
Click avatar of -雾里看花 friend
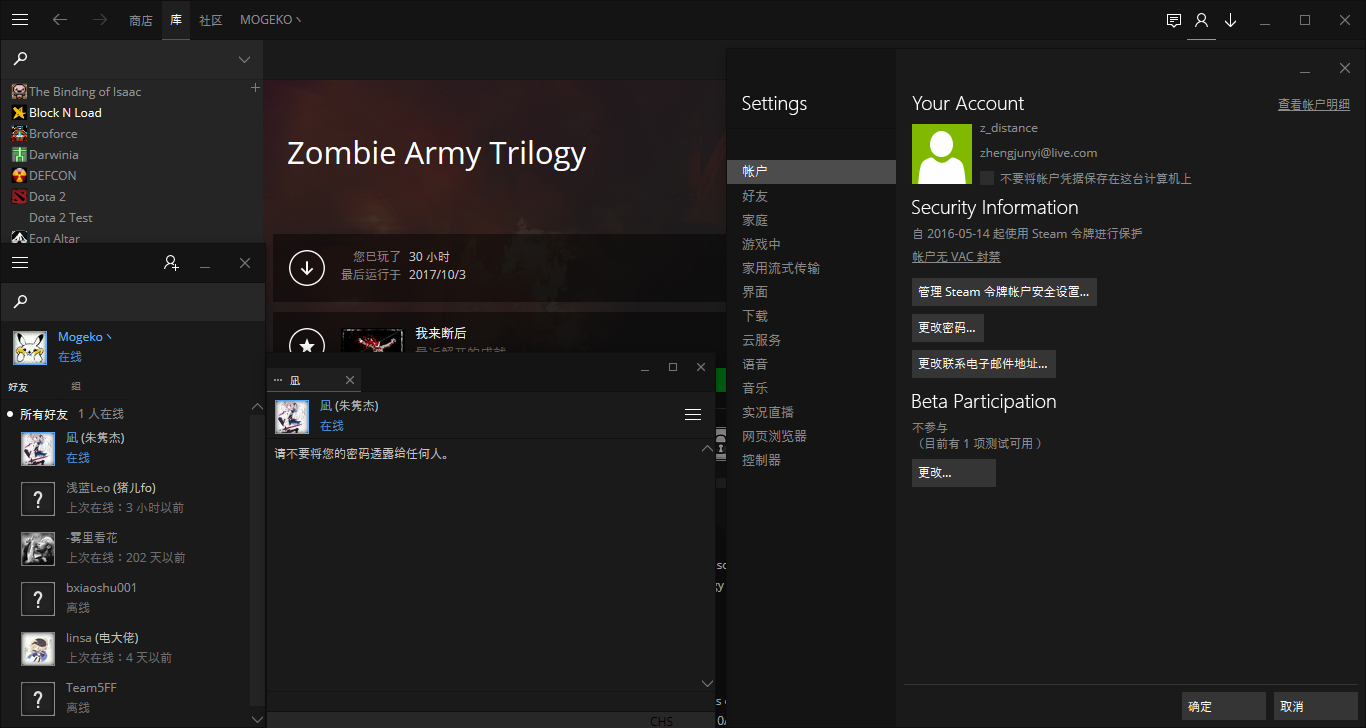(x=38, y=548)
